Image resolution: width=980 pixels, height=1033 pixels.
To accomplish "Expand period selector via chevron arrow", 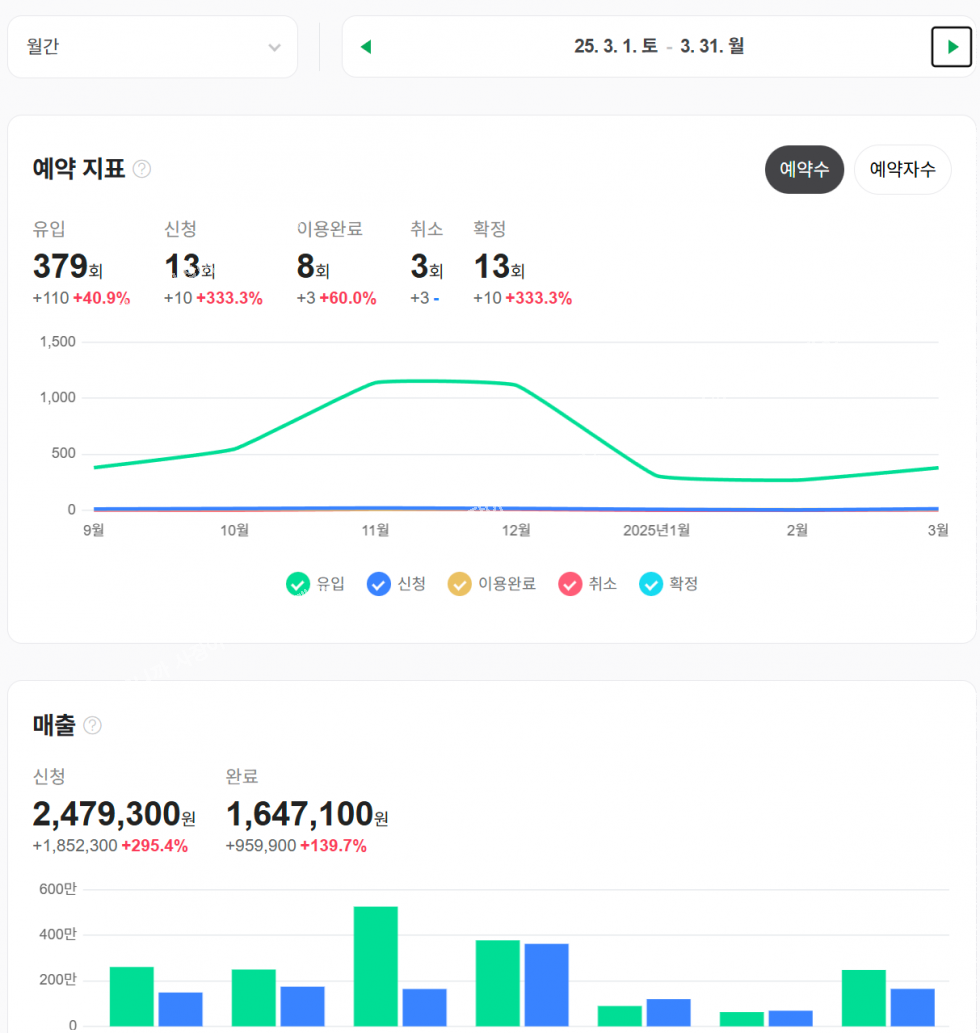I will 274,48.
